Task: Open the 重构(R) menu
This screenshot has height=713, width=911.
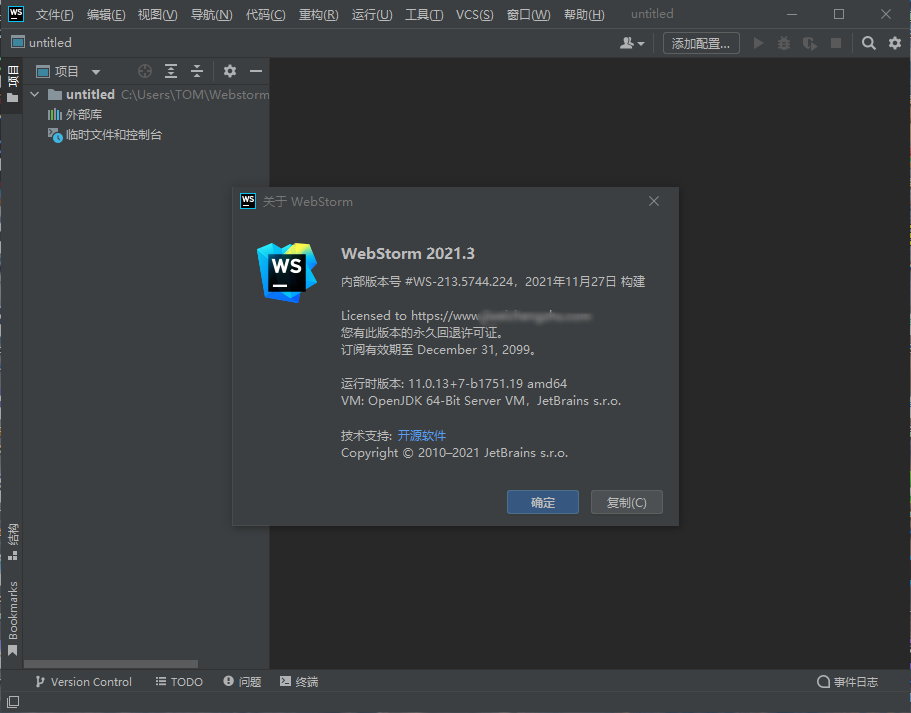Action: pyautogui.click(x=318, y=15)
